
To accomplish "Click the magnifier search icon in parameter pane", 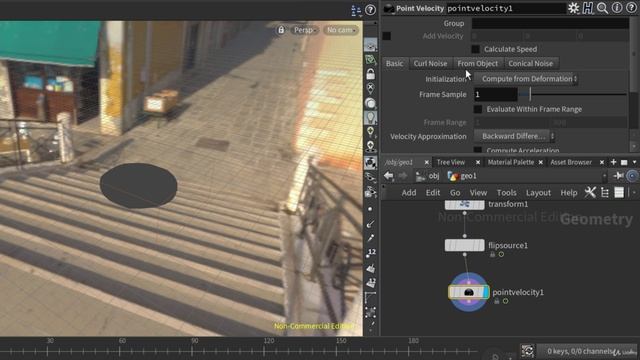I will click(602, 8).
